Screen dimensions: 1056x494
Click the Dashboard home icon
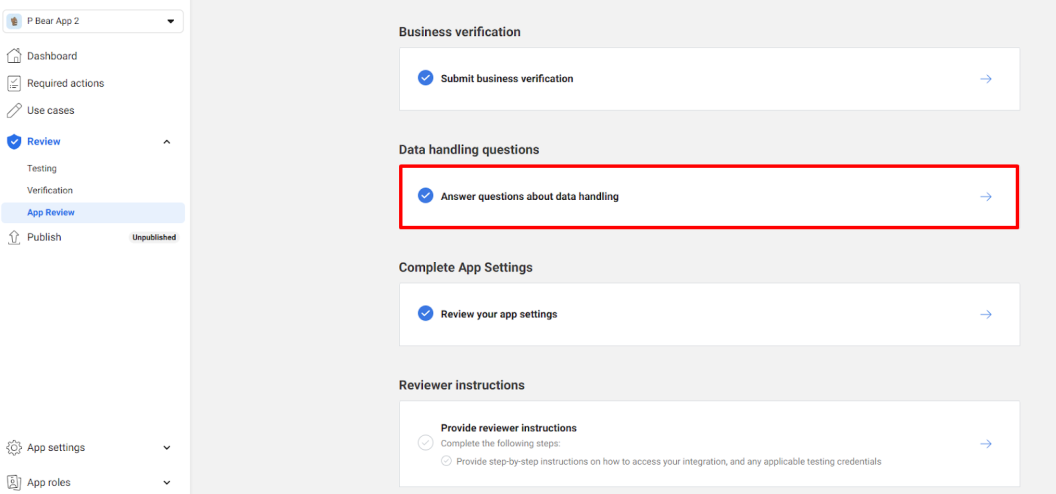(x=13, y=56)
